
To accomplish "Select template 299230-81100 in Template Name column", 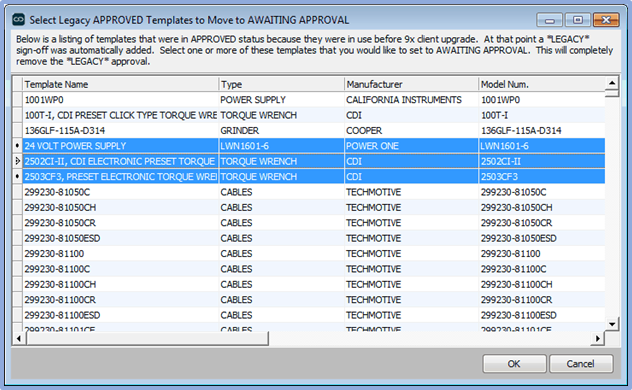I will coord(121,253).
